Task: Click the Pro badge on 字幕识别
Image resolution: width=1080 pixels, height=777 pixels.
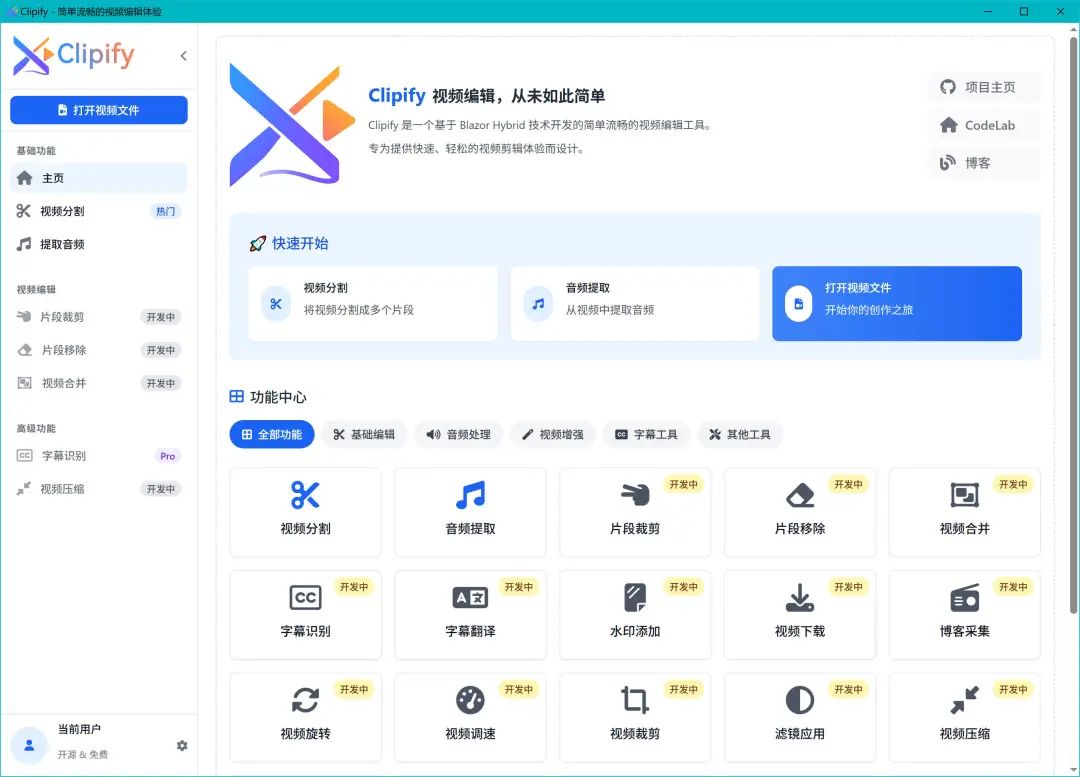Action: tap(167, 456)
